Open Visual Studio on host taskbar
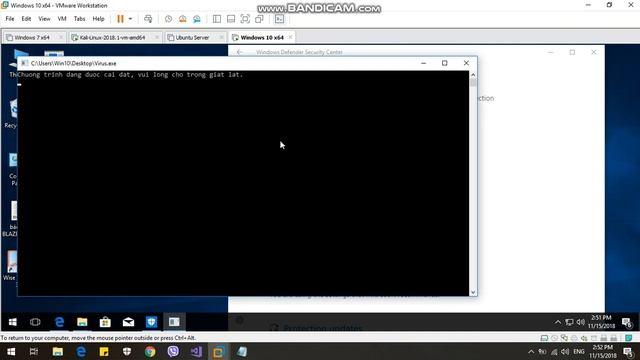 [x=196, y=352]
